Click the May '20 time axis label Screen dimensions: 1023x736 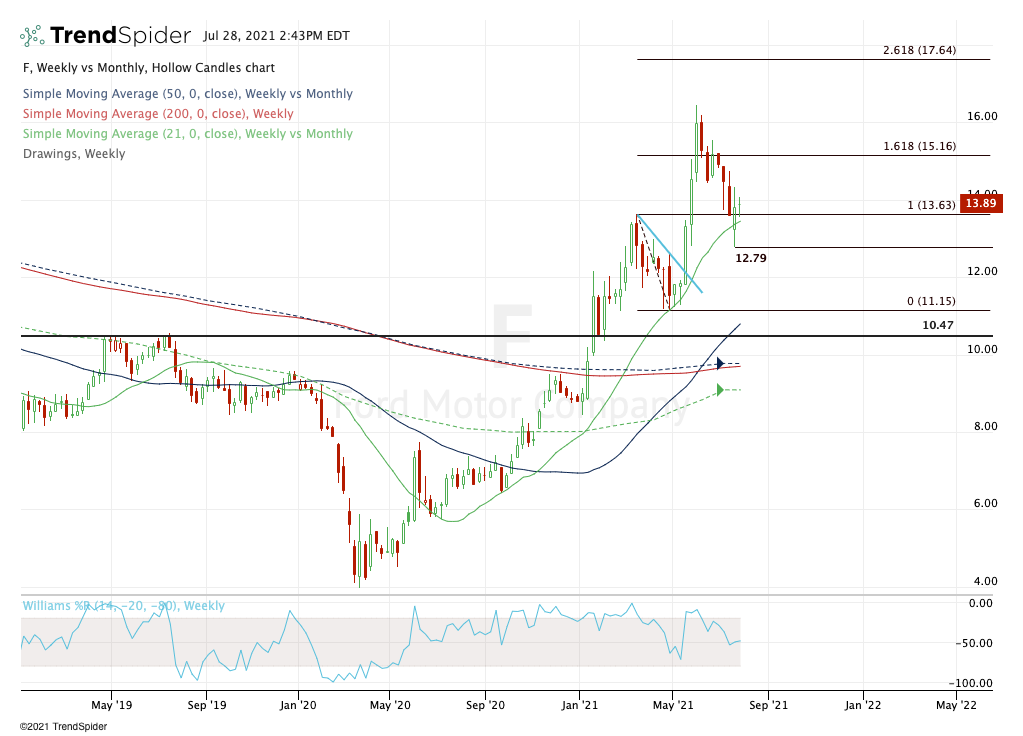pyautogui.click(x=390, y=705)
